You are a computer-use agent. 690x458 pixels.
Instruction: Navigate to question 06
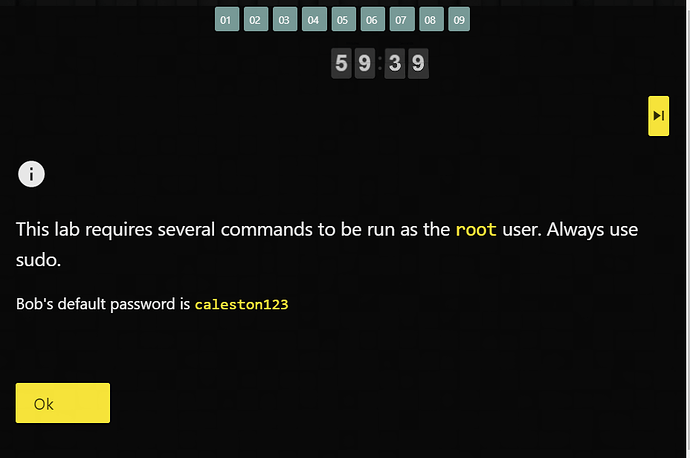click(x=372, y=20)
